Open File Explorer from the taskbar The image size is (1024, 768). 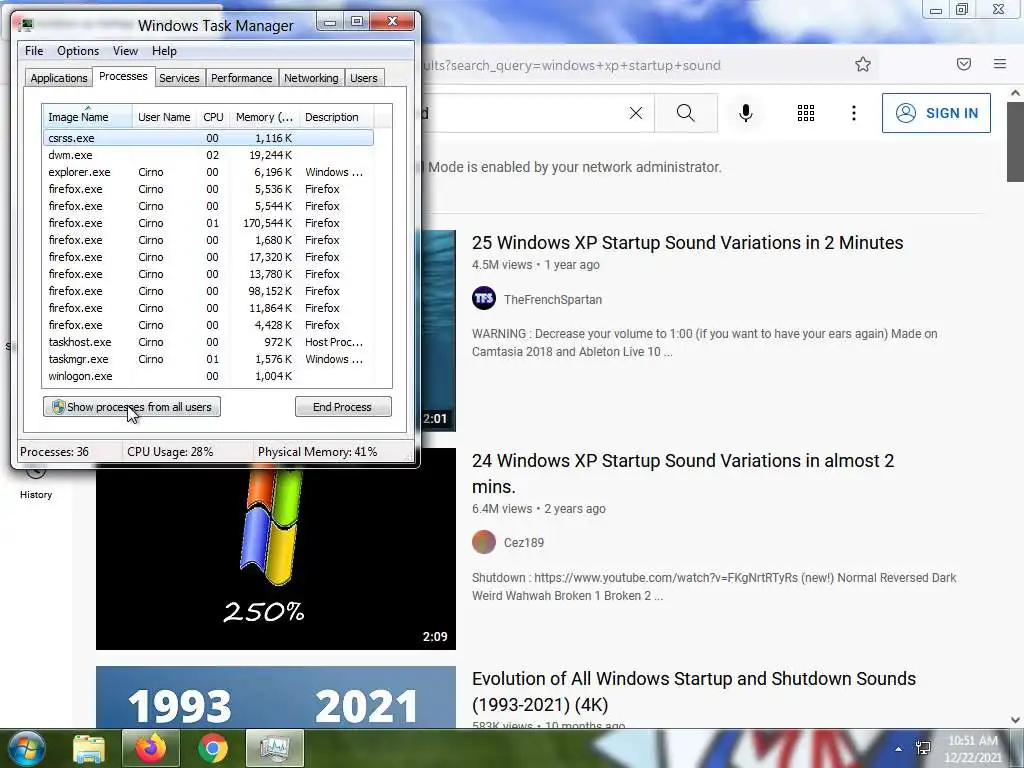(x=89, y=749)
